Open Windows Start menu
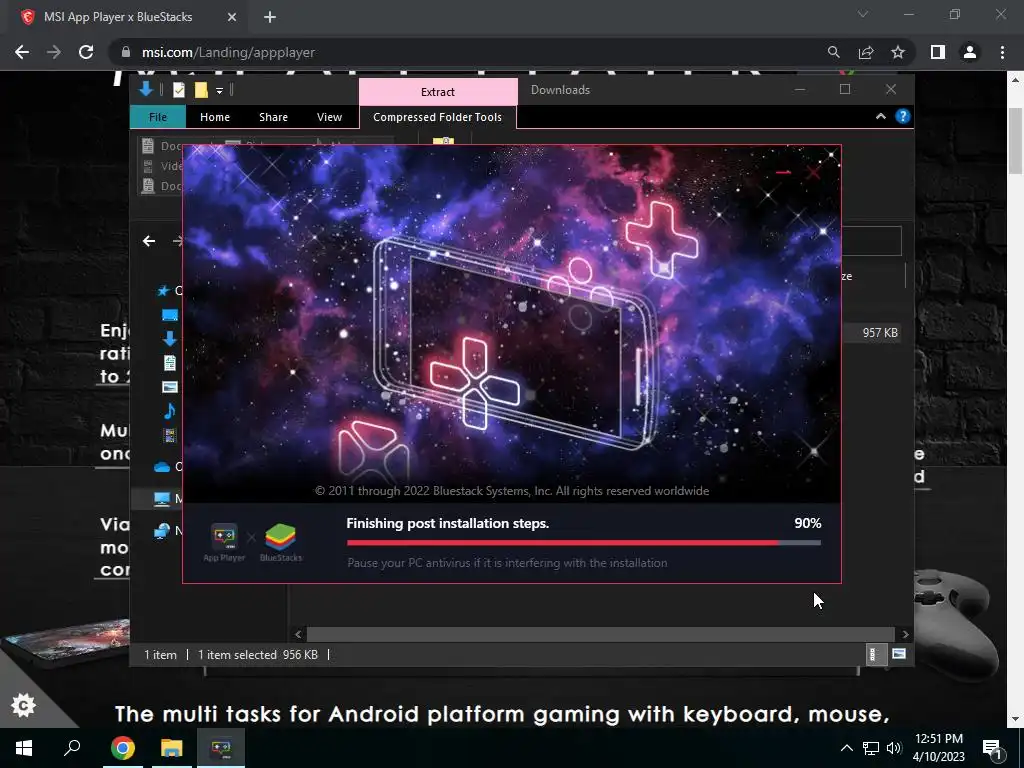Screen dimensions: 1024x768 24,748
